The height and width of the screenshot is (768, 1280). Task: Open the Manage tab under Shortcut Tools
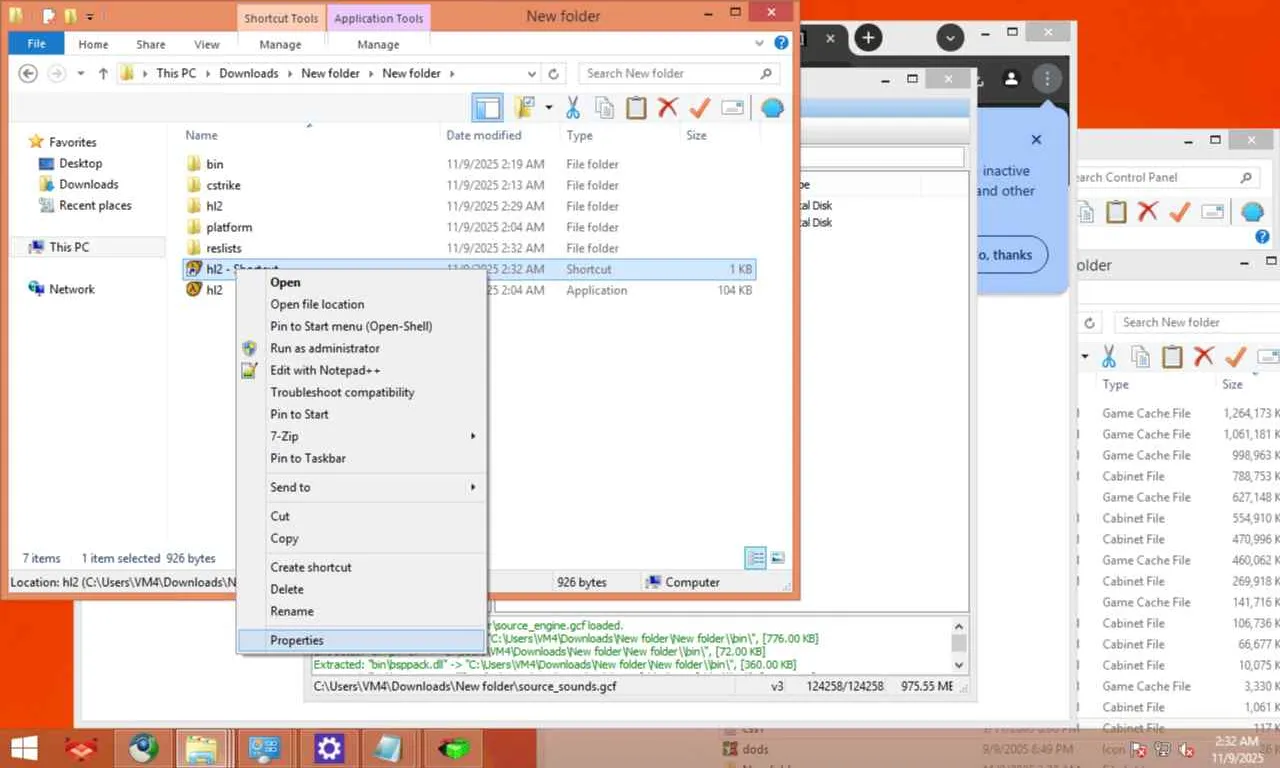[x=280, y=44]
